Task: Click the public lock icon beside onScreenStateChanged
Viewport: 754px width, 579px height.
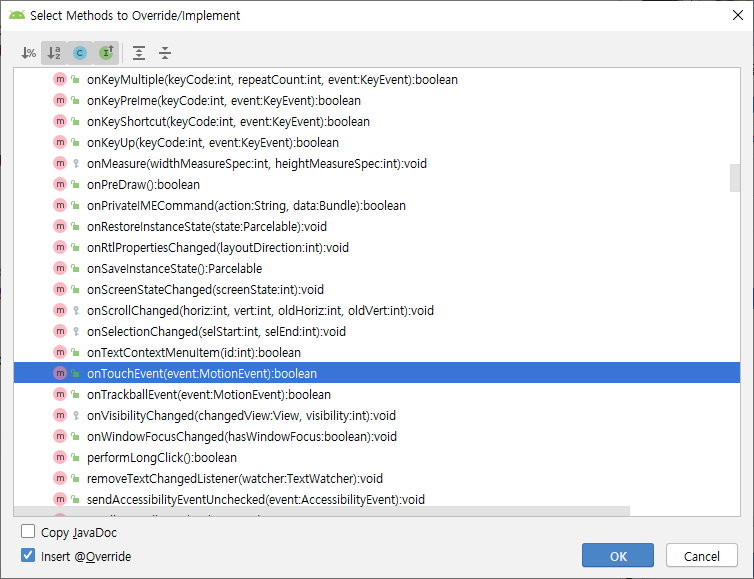Action: pyautogui.click(x=75, y=290)
